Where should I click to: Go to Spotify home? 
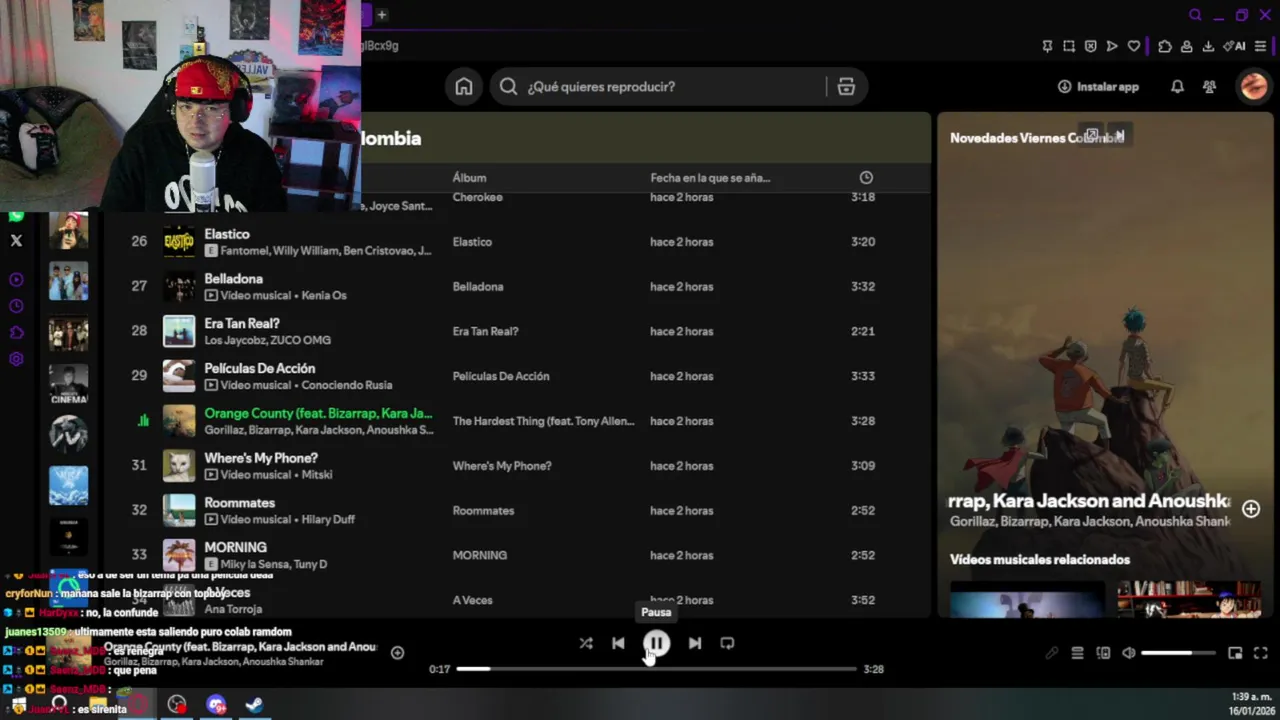pos(464,87)
